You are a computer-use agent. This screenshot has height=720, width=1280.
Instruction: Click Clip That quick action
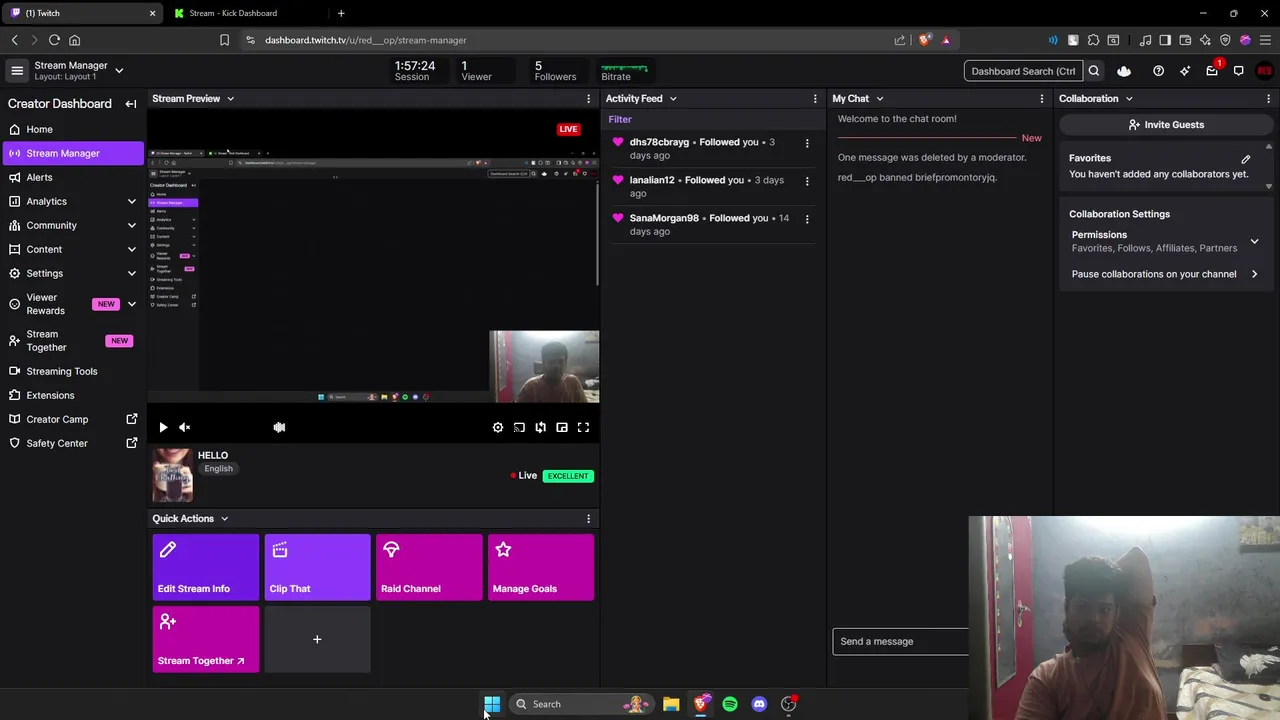pos(317,567)
